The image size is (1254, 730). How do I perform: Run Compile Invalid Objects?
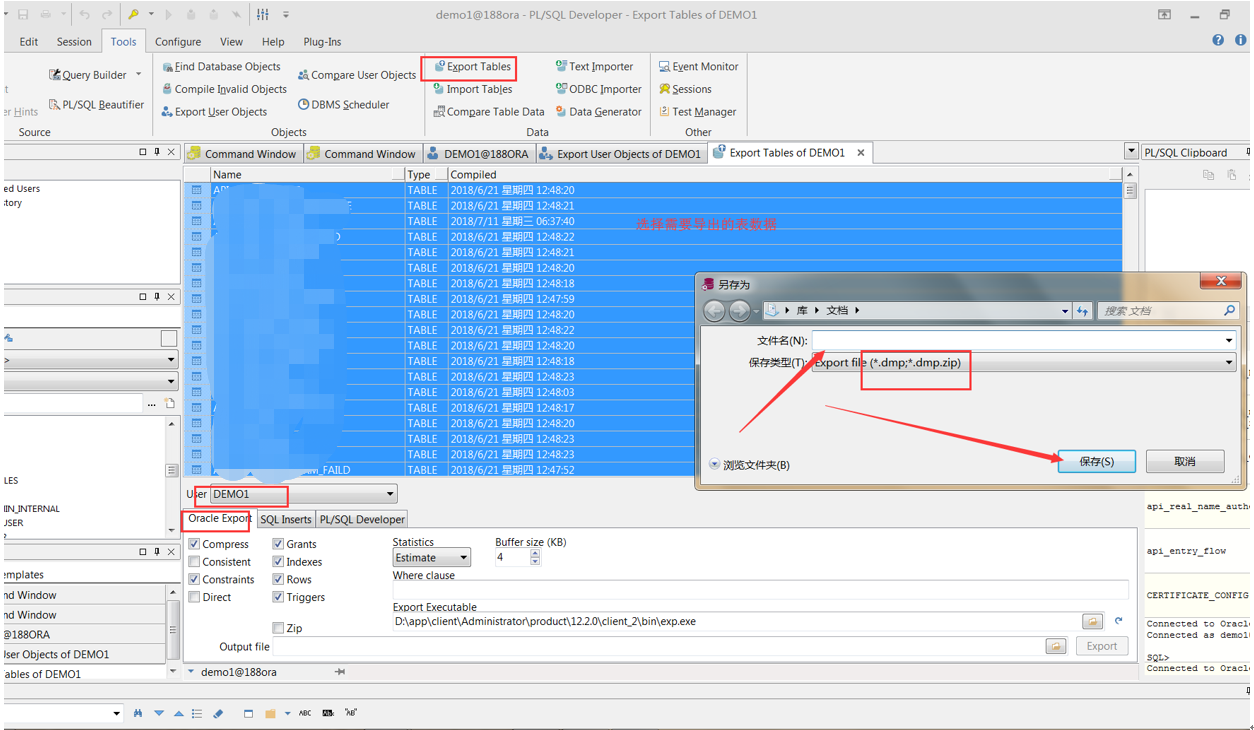224,89
